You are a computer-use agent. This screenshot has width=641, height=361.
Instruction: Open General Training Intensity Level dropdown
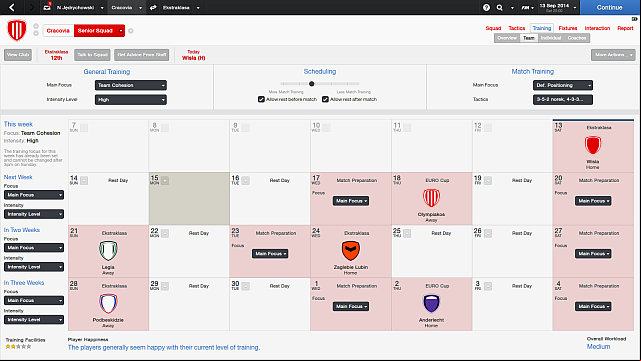point(131,99)
